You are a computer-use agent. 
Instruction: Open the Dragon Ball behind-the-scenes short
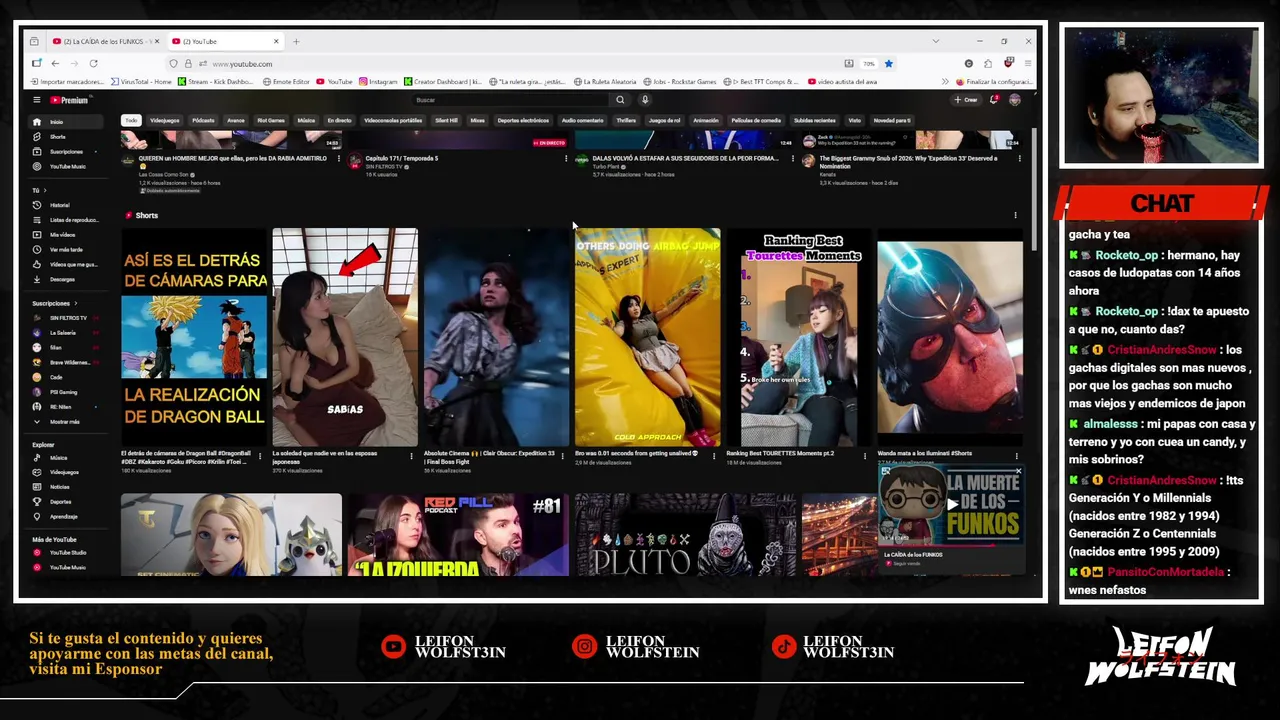point(194,337)
